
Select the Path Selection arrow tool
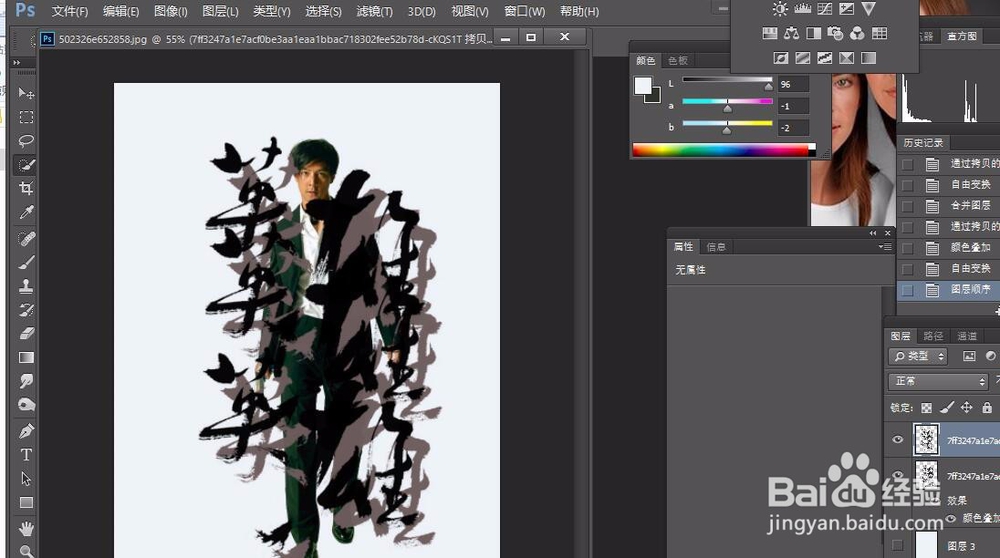pos(26,478)
